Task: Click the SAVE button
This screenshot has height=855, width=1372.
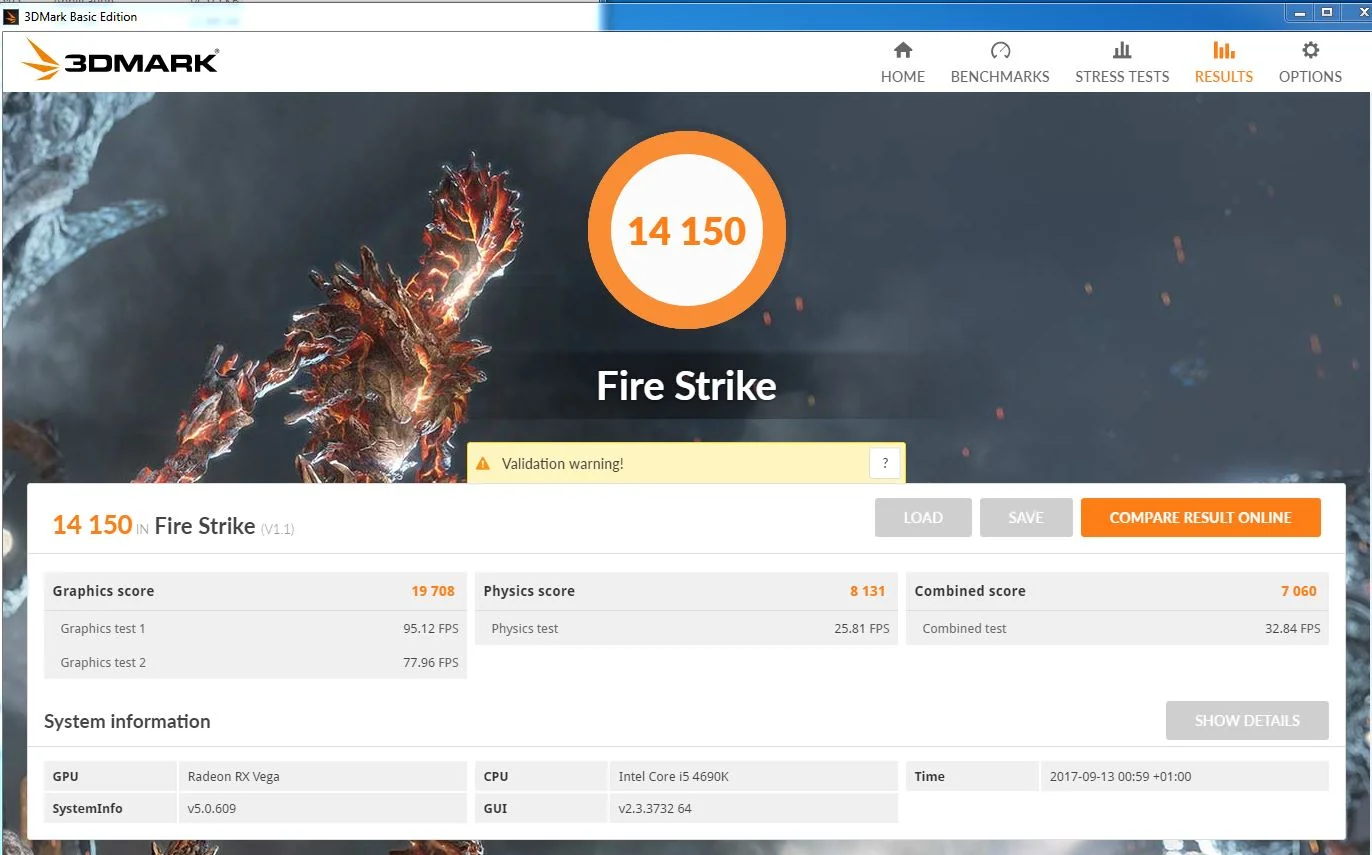Action: click(1026, 518)
